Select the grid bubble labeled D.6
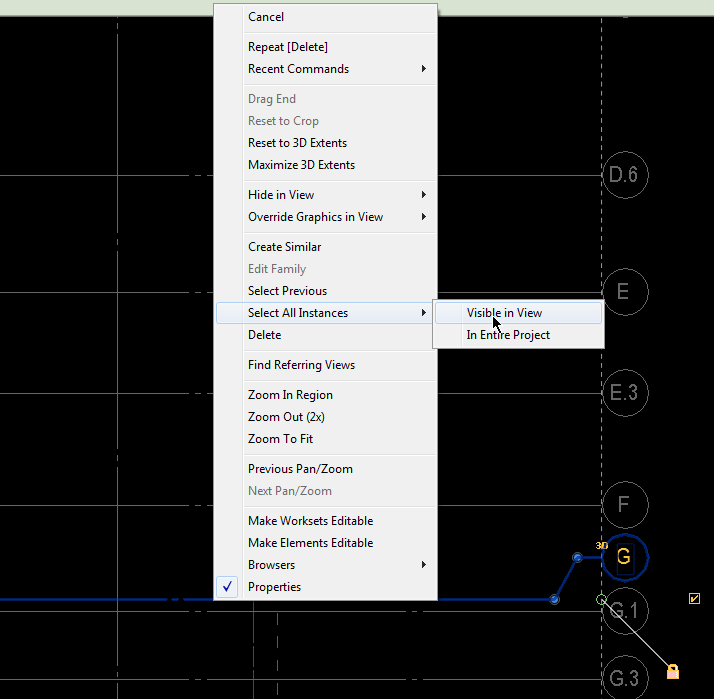The width and height of the screenshot is (714, 699). [x=625, y=175]
